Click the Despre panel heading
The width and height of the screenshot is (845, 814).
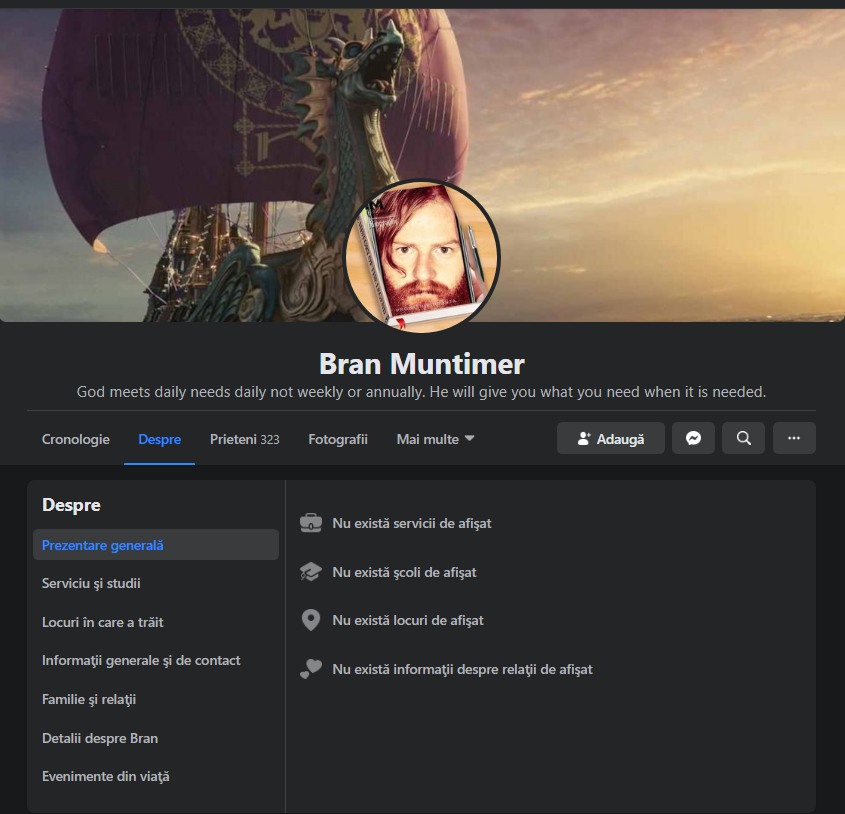click(71, 505)
